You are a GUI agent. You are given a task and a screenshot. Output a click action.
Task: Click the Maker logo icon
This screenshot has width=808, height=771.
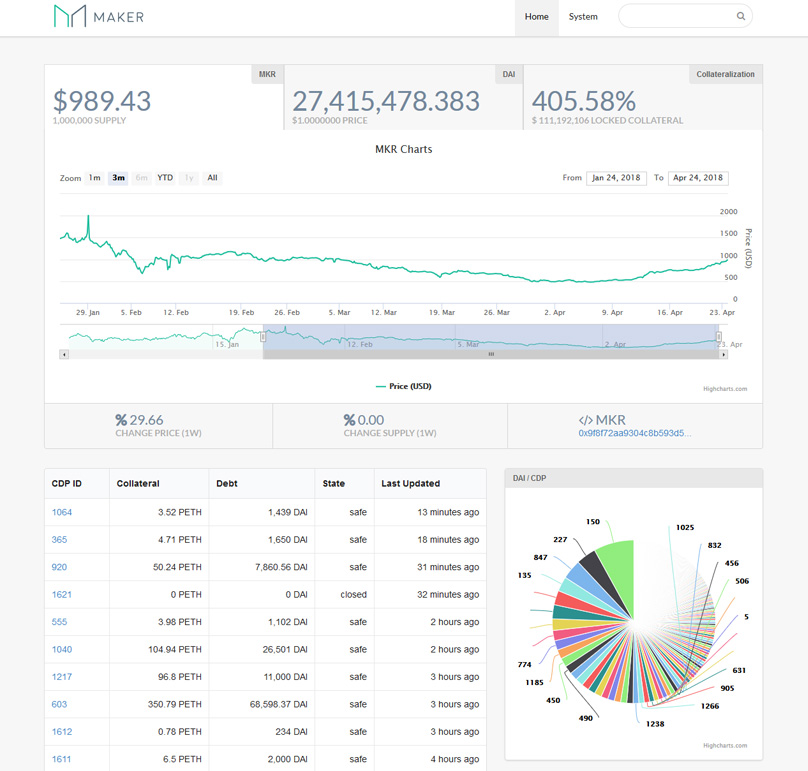[x=70, y=16]
